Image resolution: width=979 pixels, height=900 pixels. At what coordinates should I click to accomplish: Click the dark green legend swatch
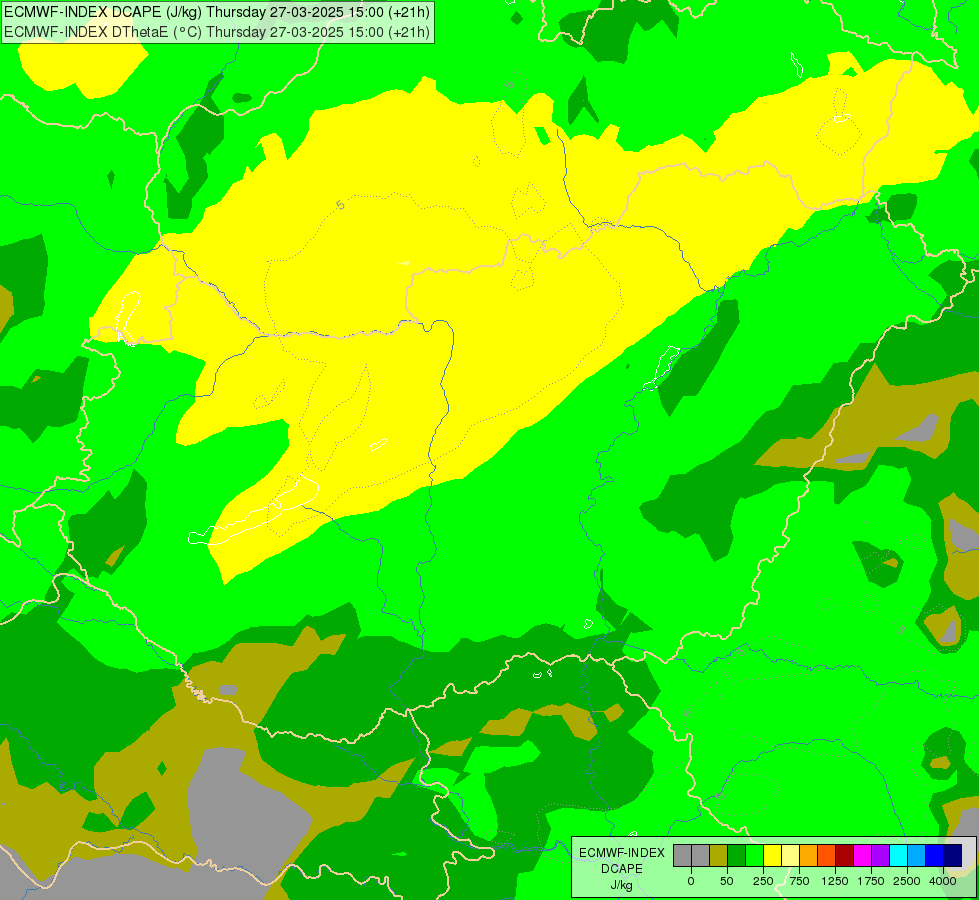tap(737, 856)
